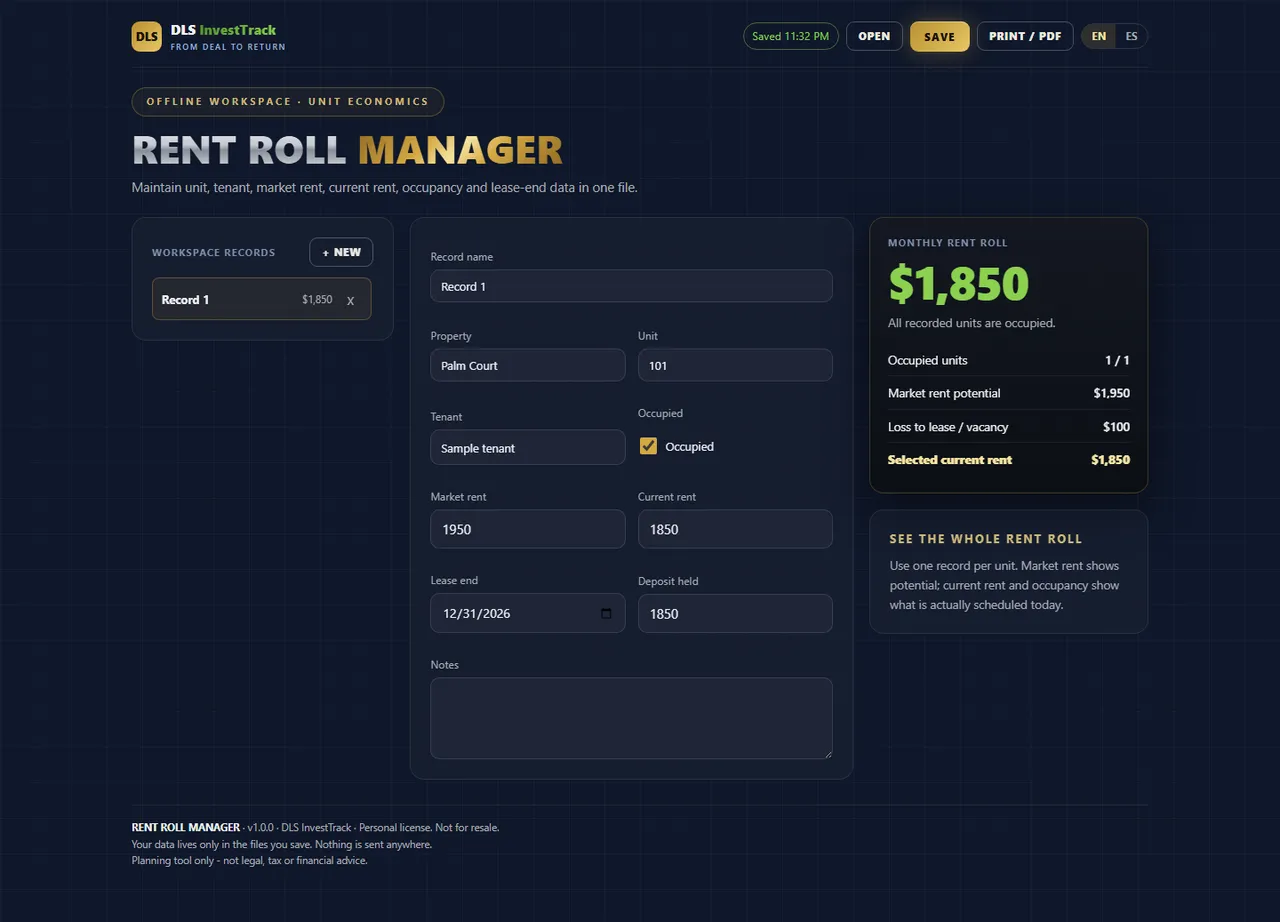Click the $1,850 amount in Record 1 row
1280x922 pixels.
pos(317,300)
